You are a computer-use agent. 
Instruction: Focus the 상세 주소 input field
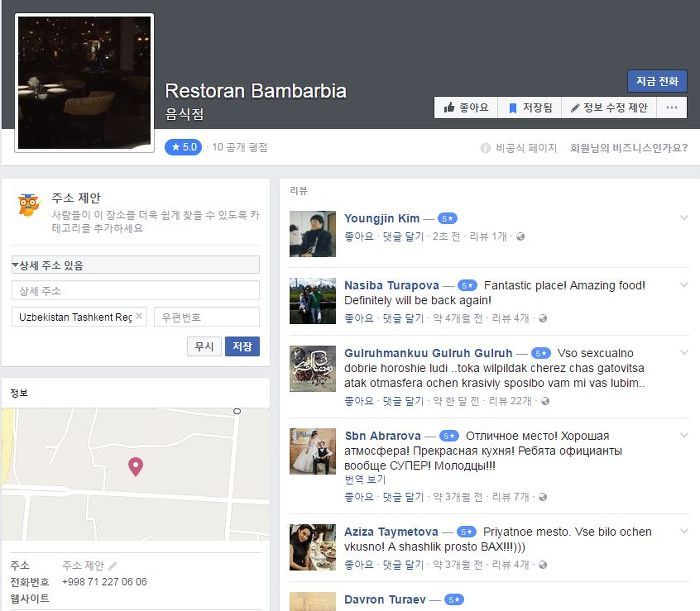click(135, 291)
